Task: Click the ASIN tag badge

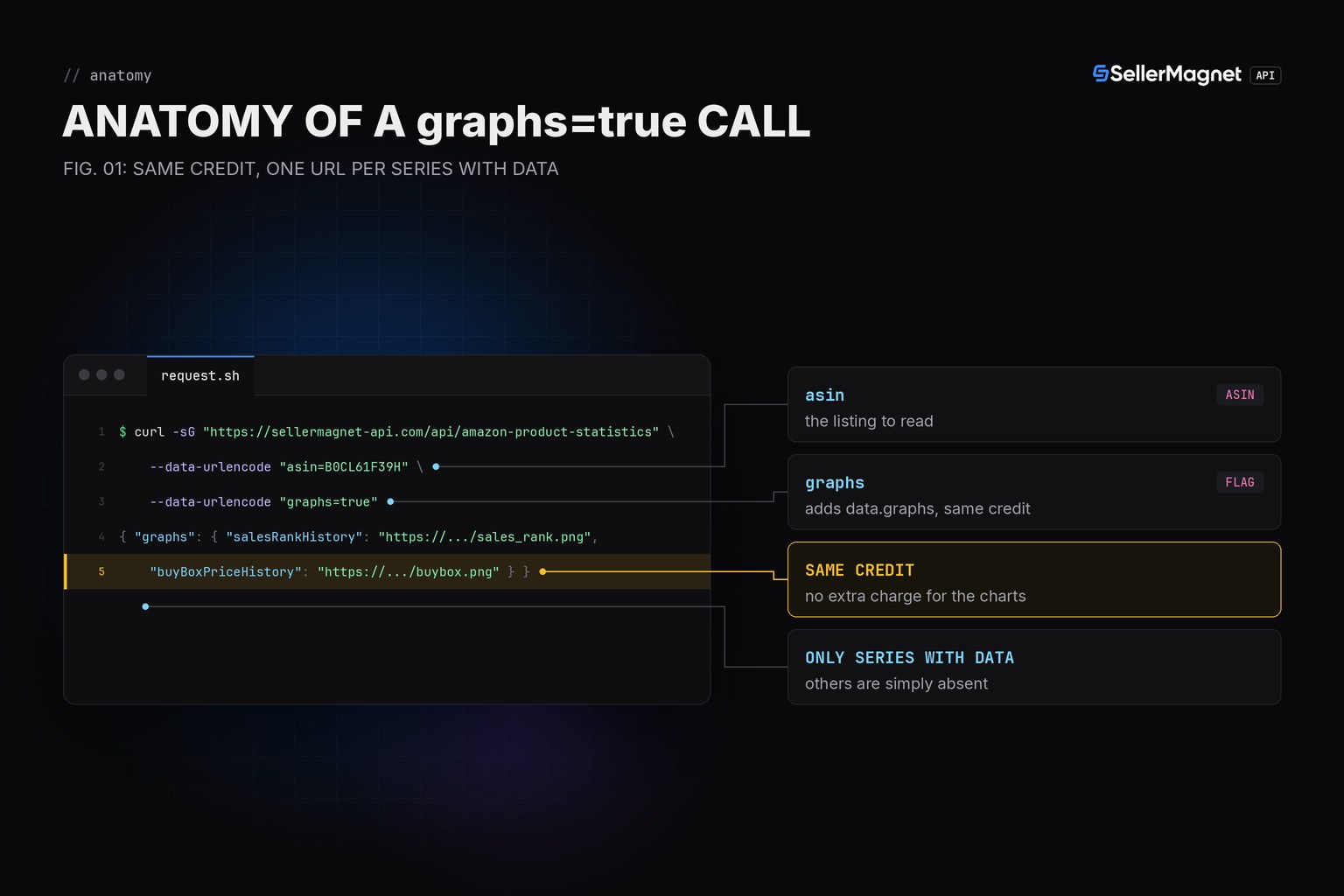Action: point(1240,395)
